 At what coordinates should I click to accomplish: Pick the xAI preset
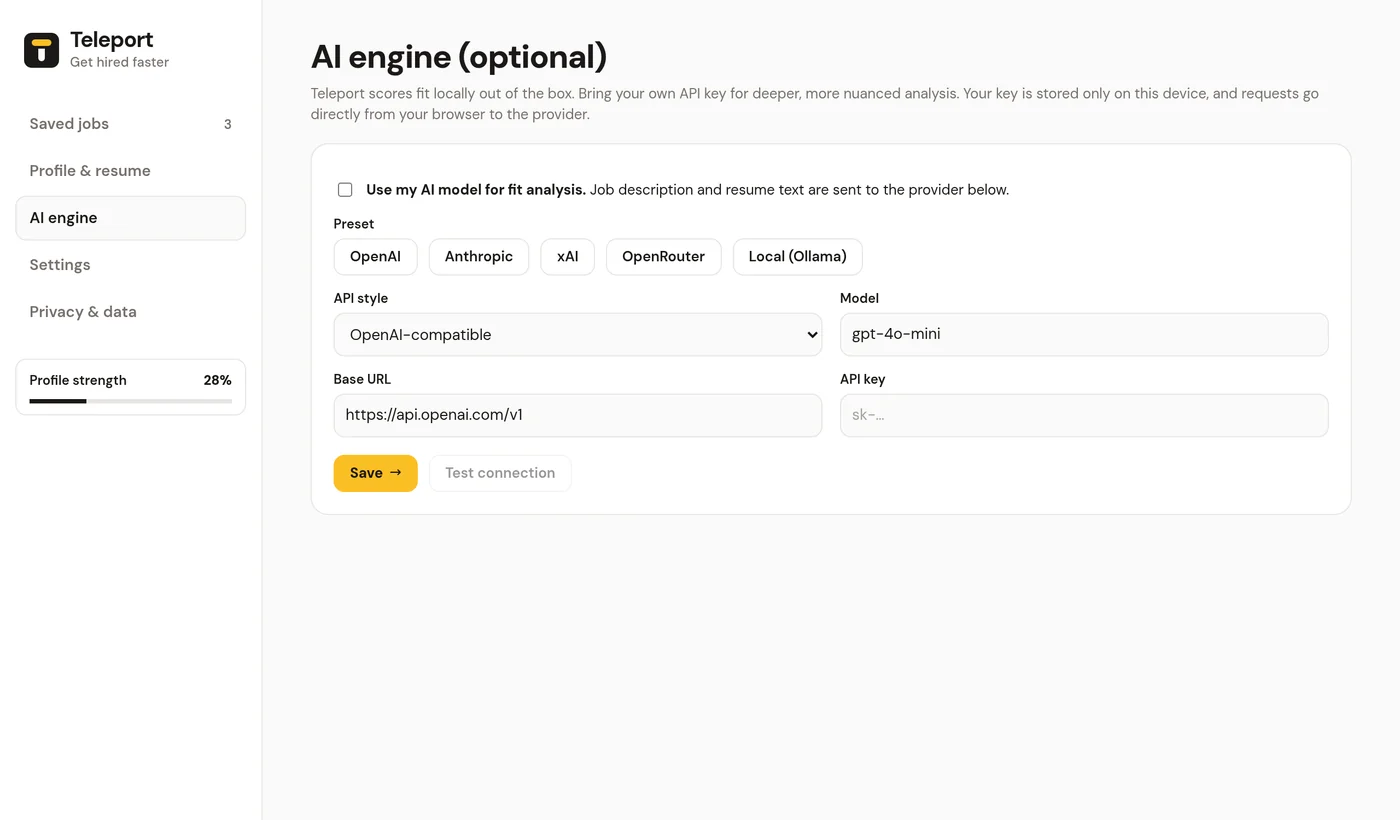568,257
